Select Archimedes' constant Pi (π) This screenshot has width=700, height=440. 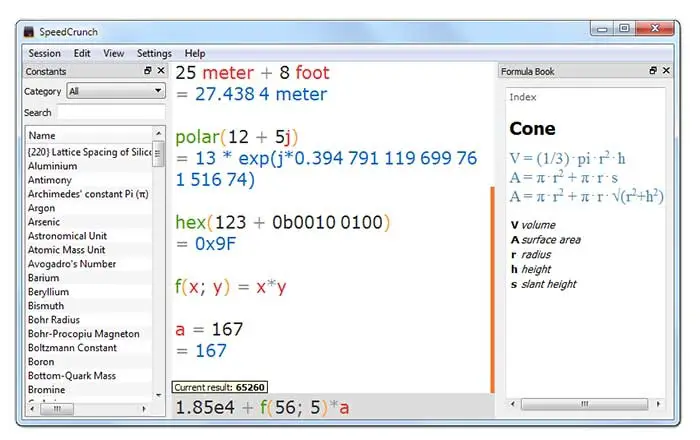[x=89, y=194]
